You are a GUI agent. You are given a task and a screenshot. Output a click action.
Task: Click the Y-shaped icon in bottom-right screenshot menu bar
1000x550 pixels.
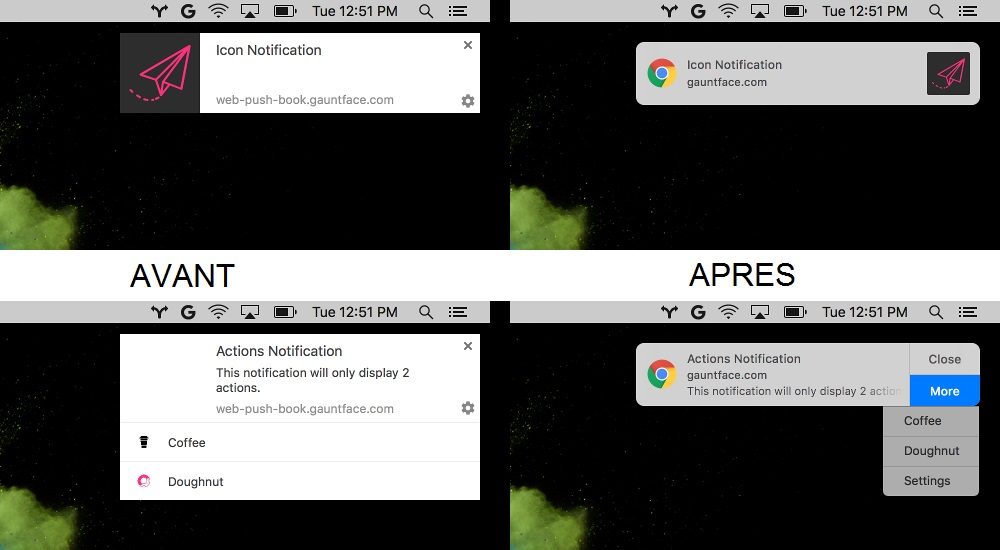pos(670,312)
